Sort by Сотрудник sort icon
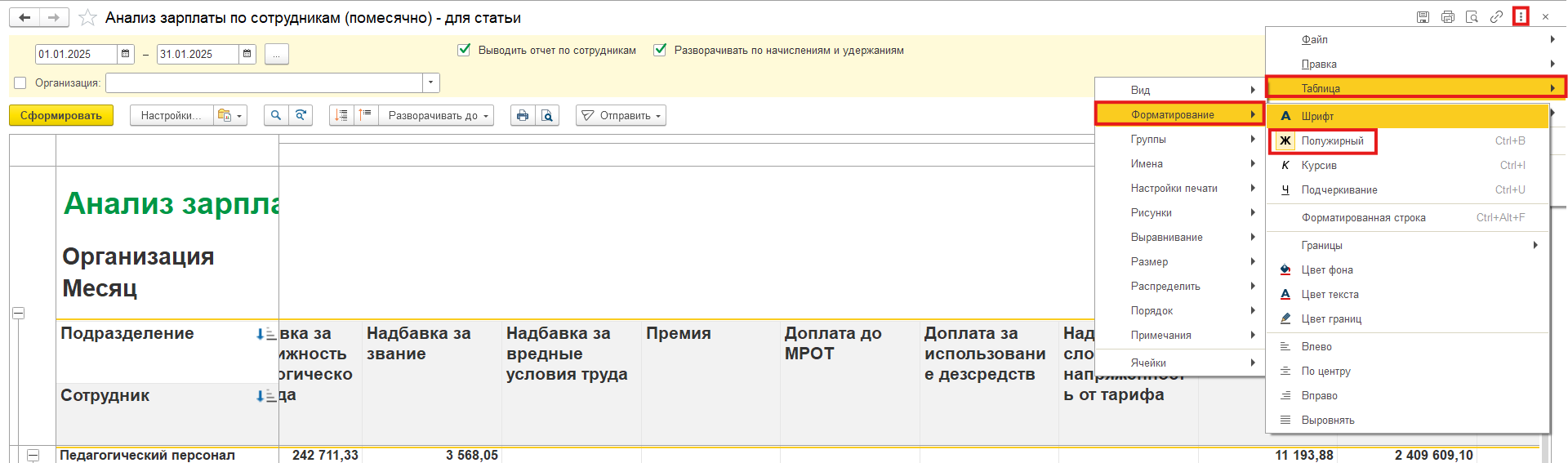Screen dimensions: 1568x463 tap(265, 396)
